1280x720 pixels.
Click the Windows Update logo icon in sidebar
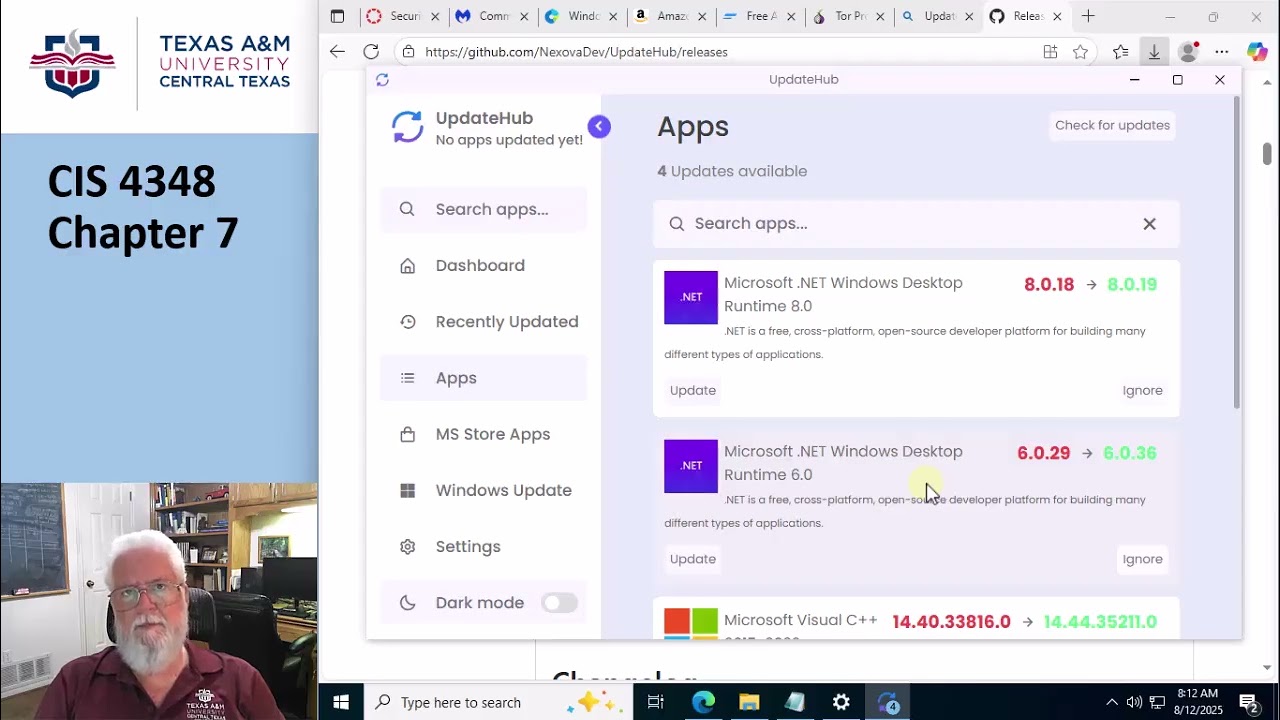click(x=407, y=490)
